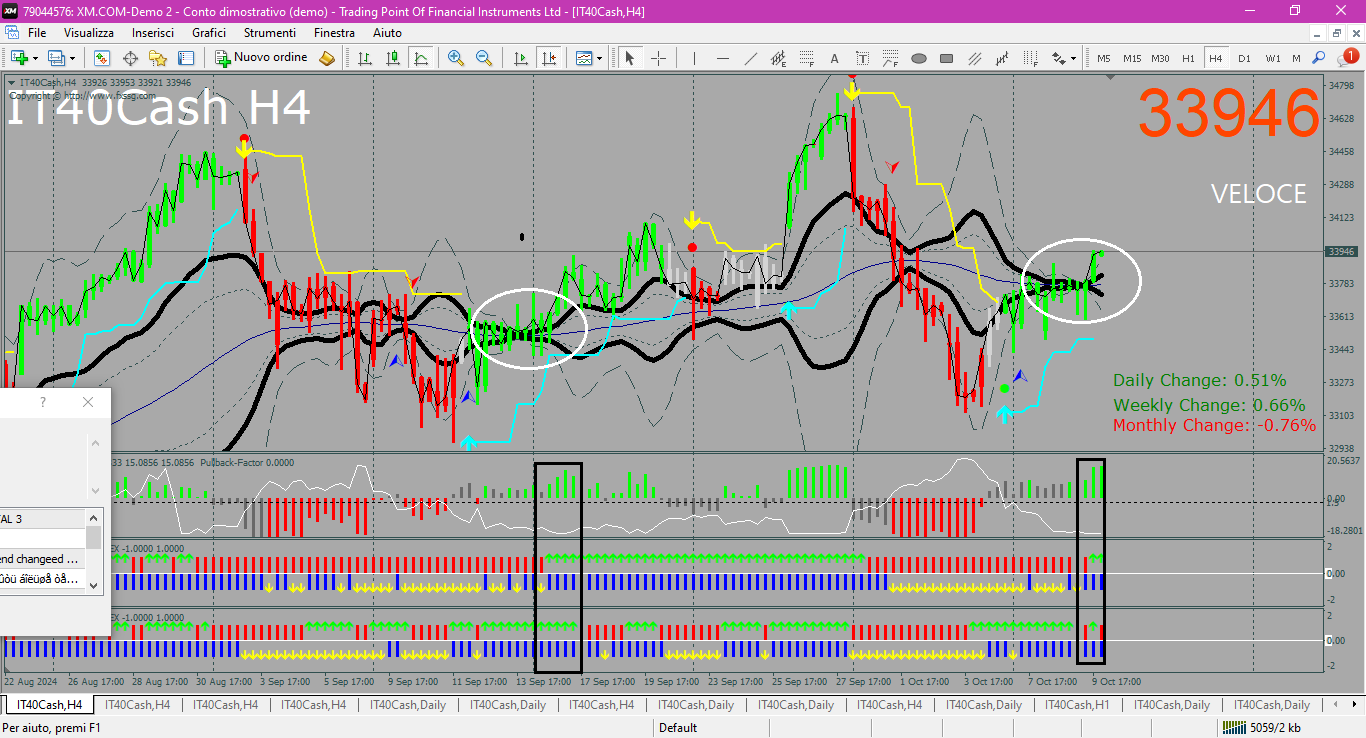This screenshot has width=1366, height=738.
Task: Zoom out of the chart
Action: [x=484, y=58]
